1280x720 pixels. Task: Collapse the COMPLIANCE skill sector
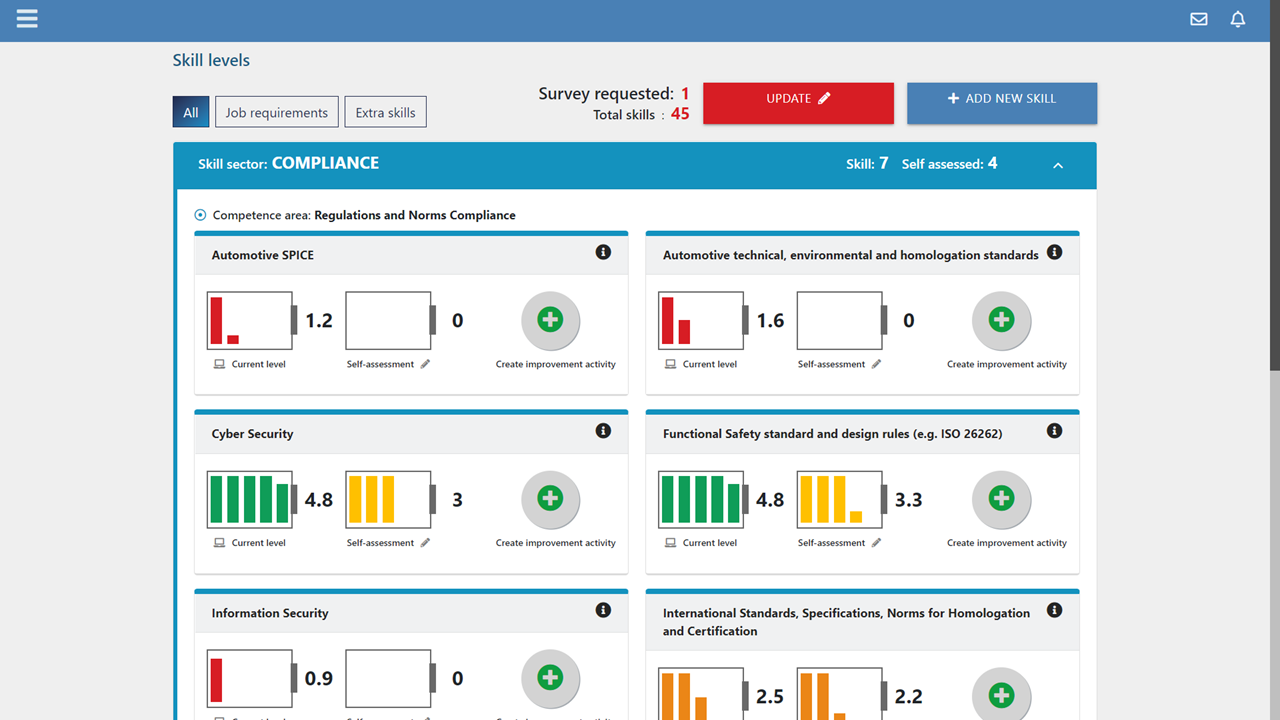[x=1058, y=165]
